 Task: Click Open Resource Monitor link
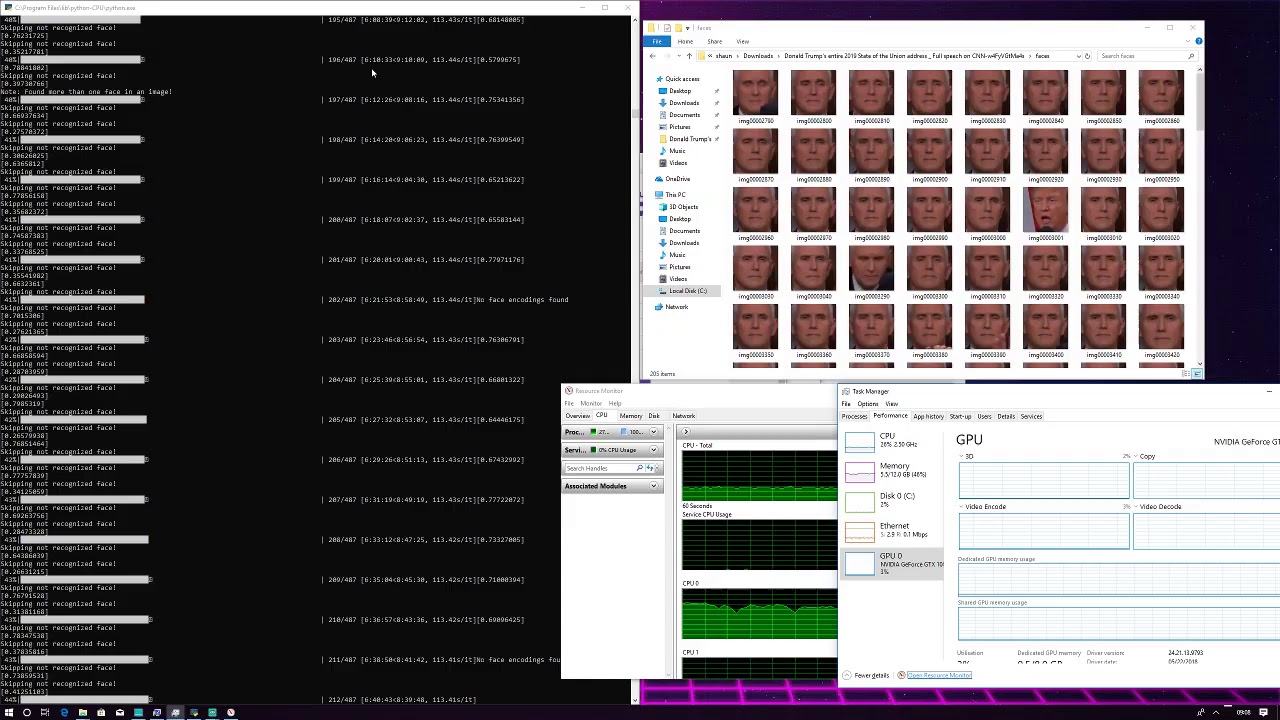[x=938, y=675]
